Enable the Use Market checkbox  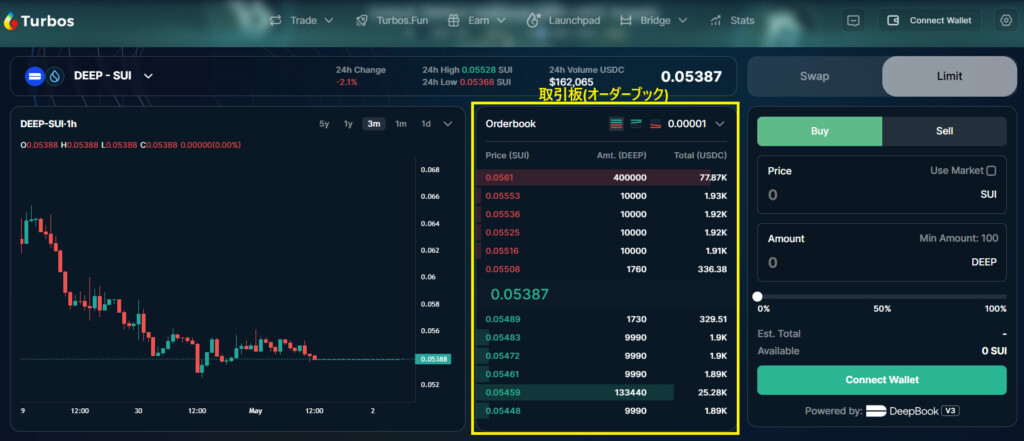click(991, 171)
